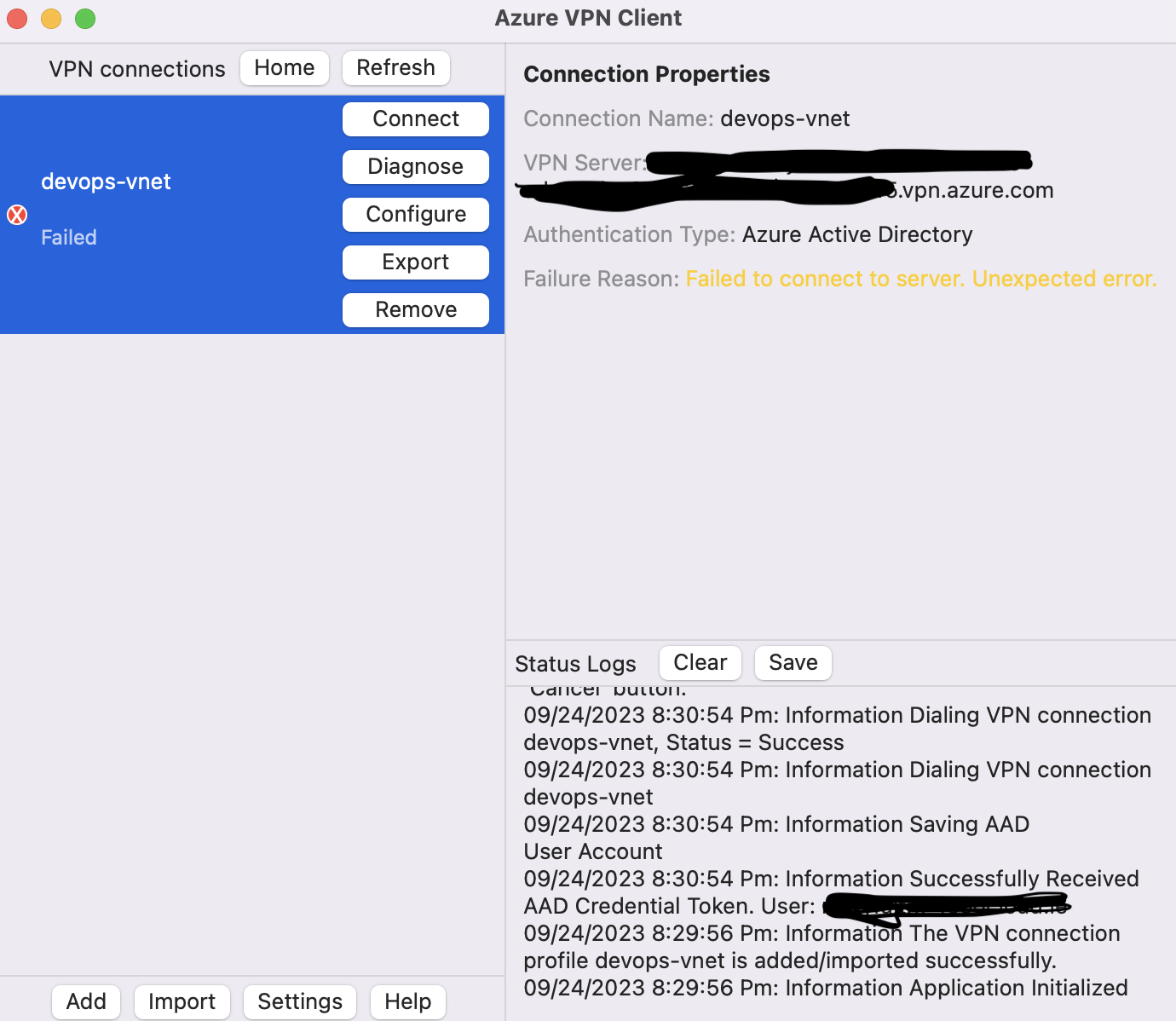The height and width of the screenshot is (1021, 1176).
Task: Click the Status Logs label
Action: point(575,664)
